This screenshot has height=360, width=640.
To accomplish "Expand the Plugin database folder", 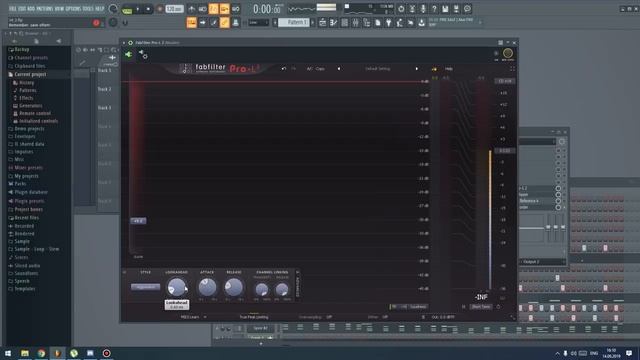I will [31, 192].
